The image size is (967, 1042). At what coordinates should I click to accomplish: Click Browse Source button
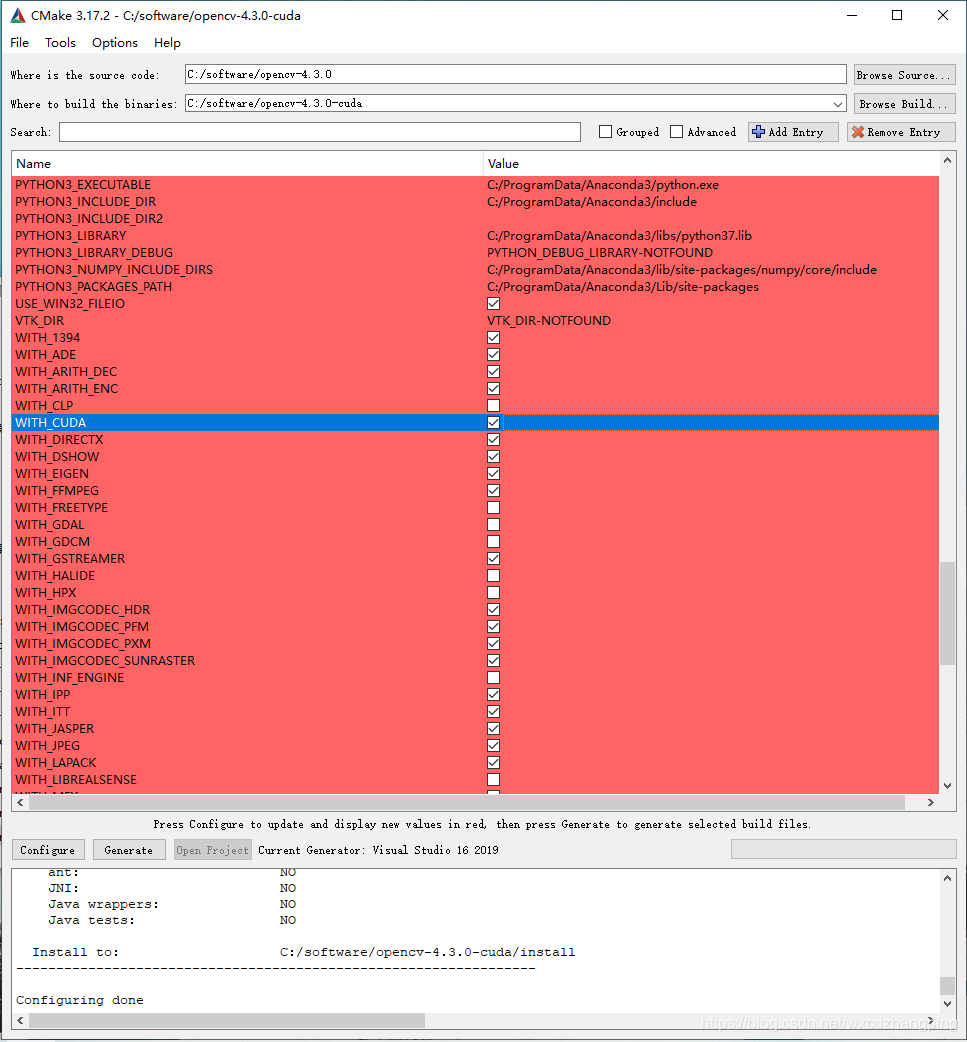[x=904, y=74]
